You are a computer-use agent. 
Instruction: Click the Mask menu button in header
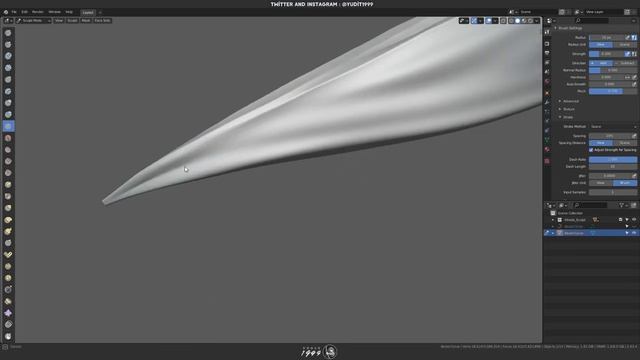coord(86,20)
